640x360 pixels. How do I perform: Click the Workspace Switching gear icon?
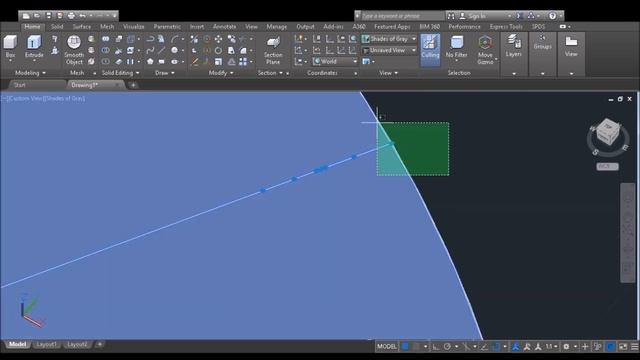(x=566, y=347)
